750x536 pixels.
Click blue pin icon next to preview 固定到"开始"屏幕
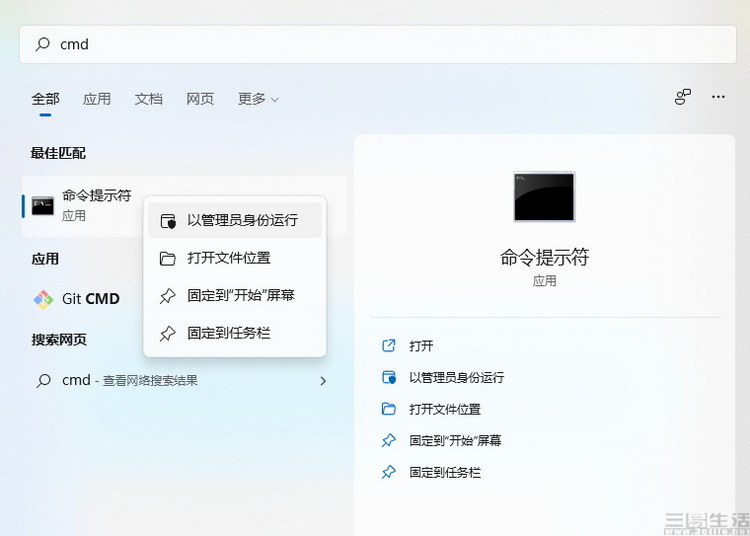pyautogui.click(x=389, y=440)
